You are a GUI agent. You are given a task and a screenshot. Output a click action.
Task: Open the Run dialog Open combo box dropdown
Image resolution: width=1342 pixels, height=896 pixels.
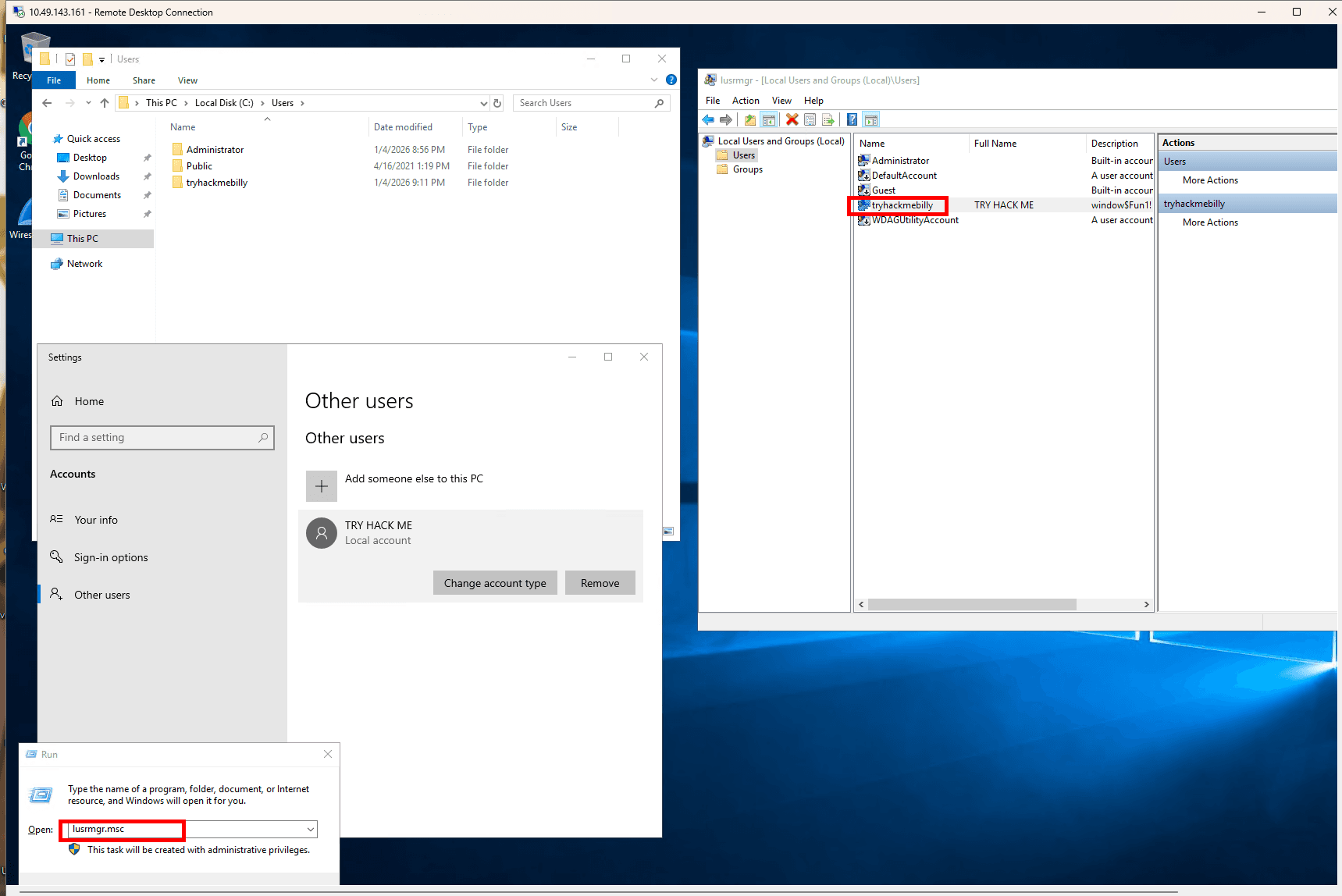[311, 830]
